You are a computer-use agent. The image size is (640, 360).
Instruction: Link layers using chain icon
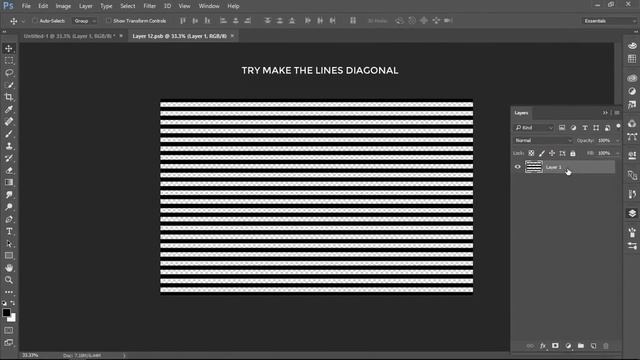(530, 346)
